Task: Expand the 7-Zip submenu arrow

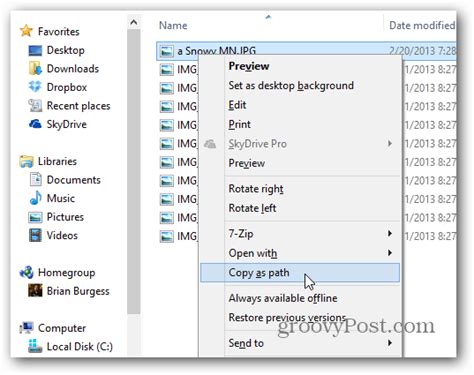Action: tap(389, 233)
